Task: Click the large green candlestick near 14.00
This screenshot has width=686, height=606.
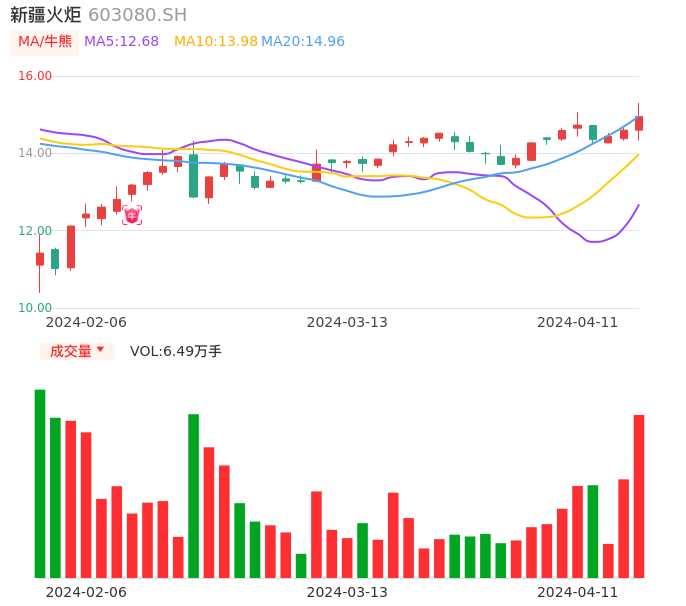Action: tap(193, 175)
